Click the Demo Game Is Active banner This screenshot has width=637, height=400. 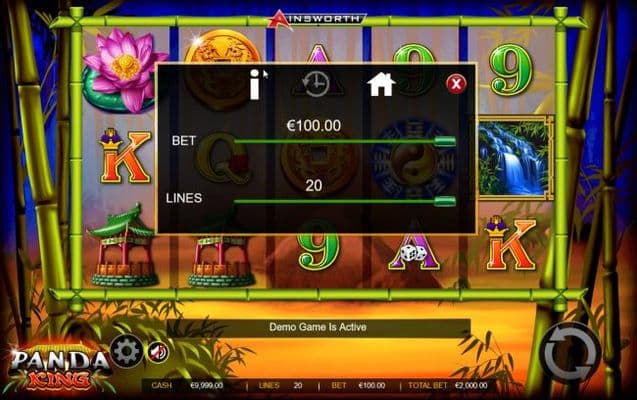tap(318, 327)
